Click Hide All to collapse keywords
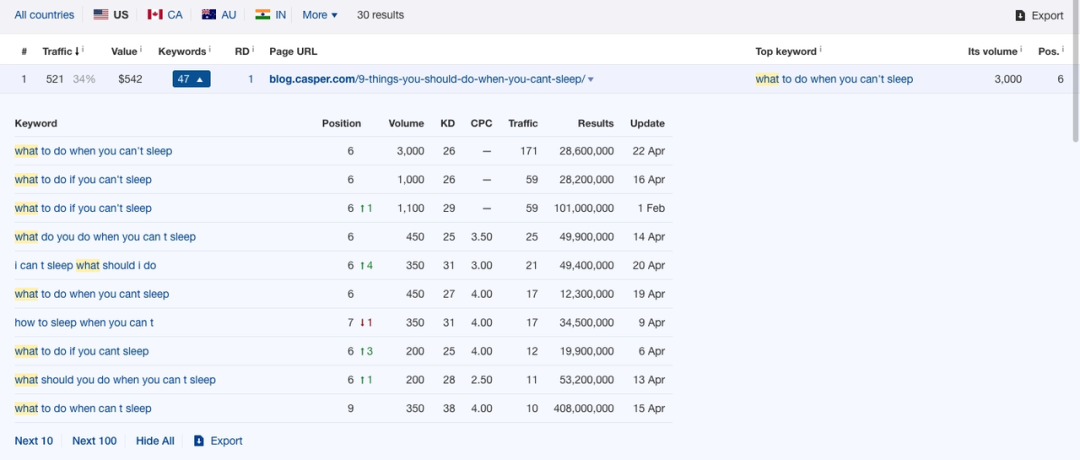 (155, 441)
